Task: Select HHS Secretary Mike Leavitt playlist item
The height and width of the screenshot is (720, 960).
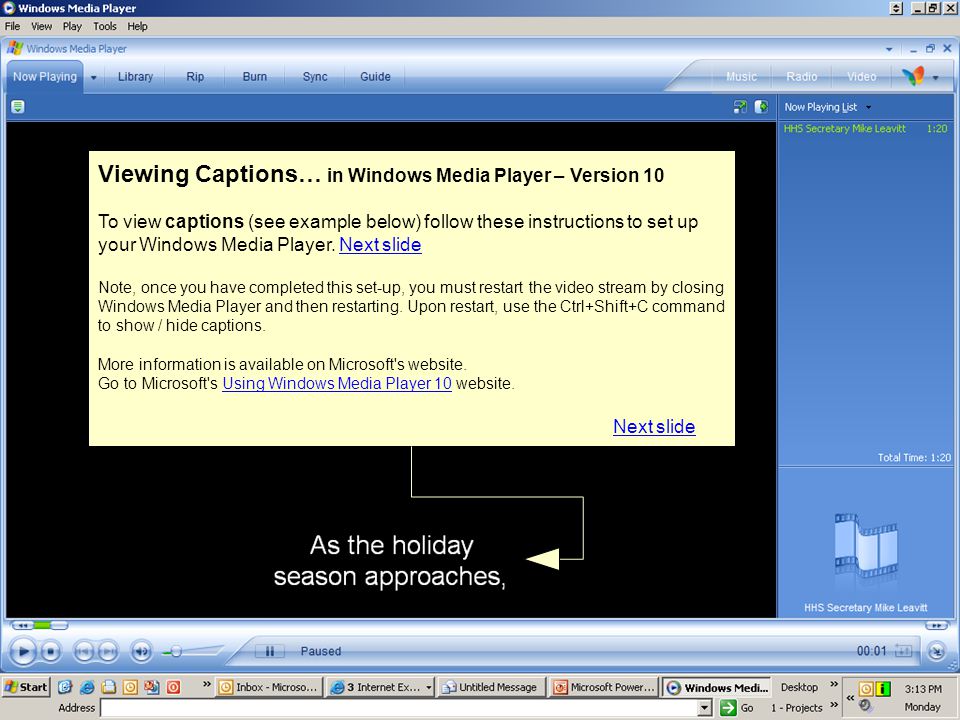Action: [x=865, y=129]
